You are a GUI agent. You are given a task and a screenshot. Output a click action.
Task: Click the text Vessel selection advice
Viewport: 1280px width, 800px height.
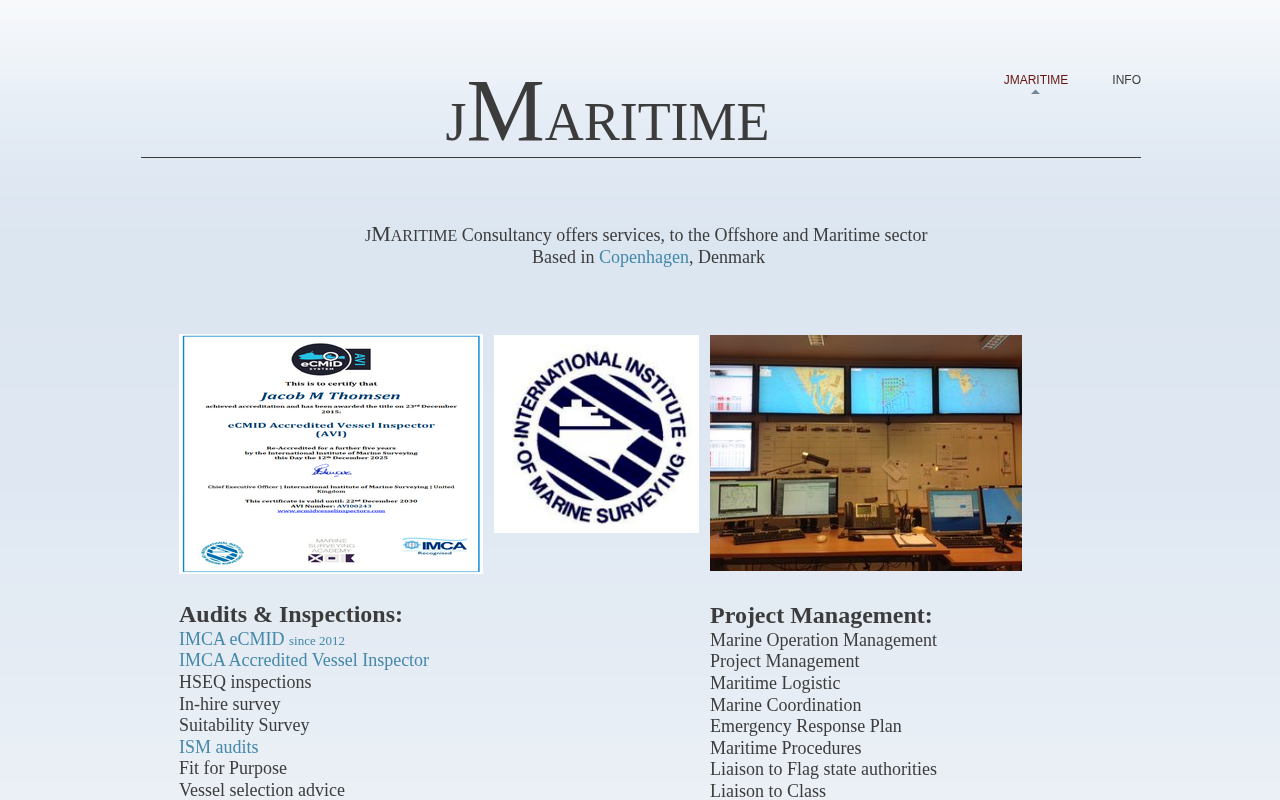click(x=262, y=790)
